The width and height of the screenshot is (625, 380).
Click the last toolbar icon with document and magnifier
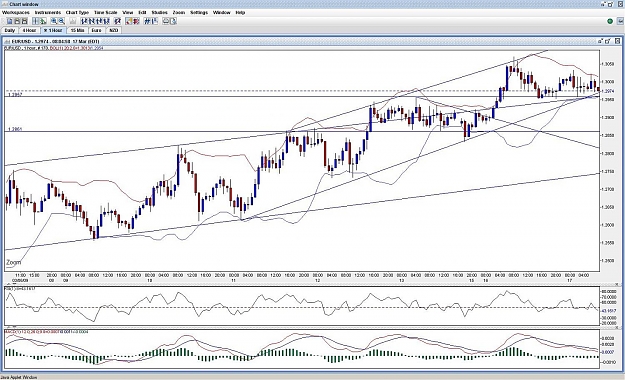173,21
